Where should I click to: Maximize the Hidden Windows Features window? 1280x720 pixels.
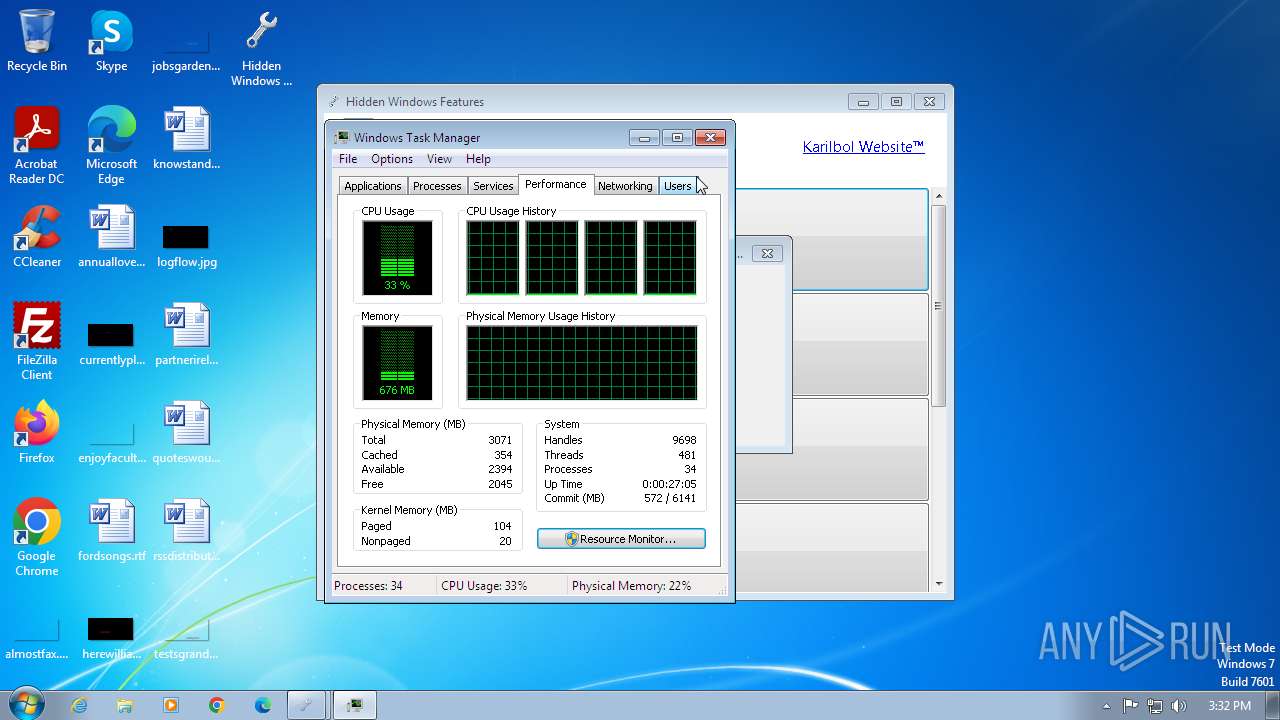[x=896, y=101]
